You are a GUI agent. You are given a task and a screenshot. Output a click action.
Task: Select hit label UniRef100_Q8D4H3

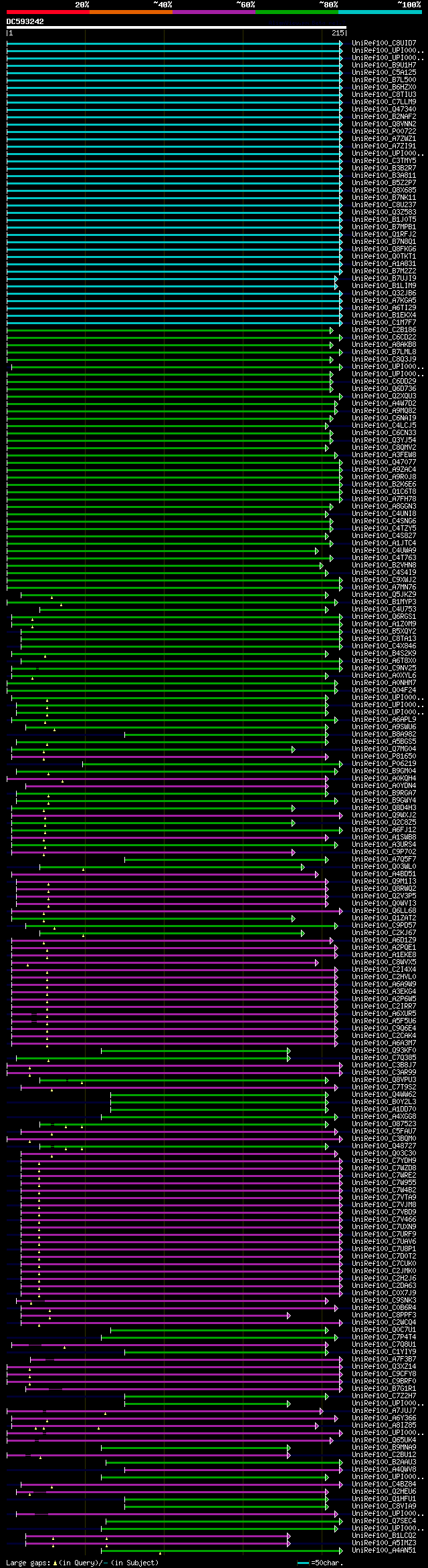click(384, 808)
